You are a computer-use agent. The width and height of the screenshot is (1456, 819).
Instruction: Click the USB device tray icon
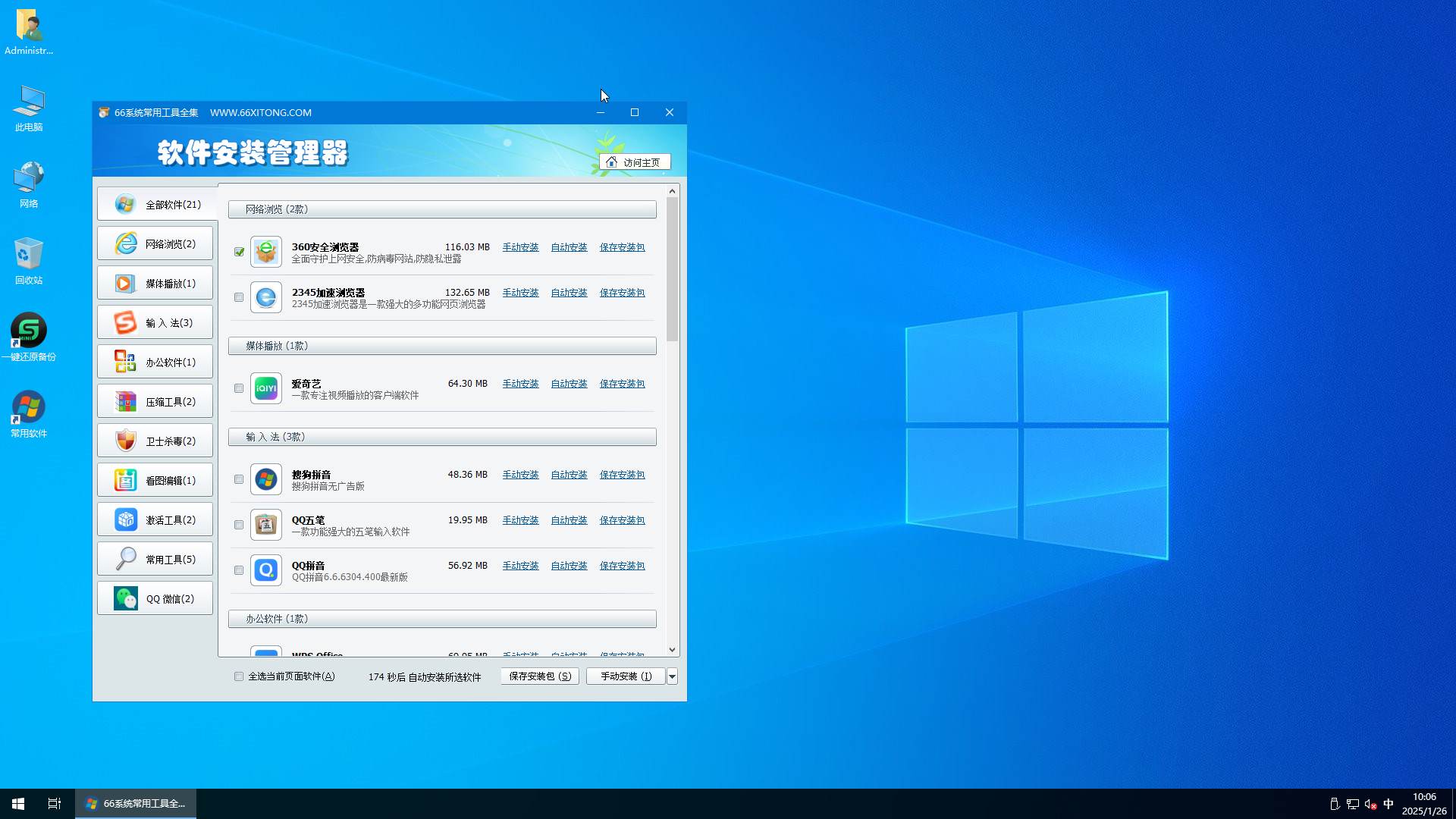(x=1335, y=804)
